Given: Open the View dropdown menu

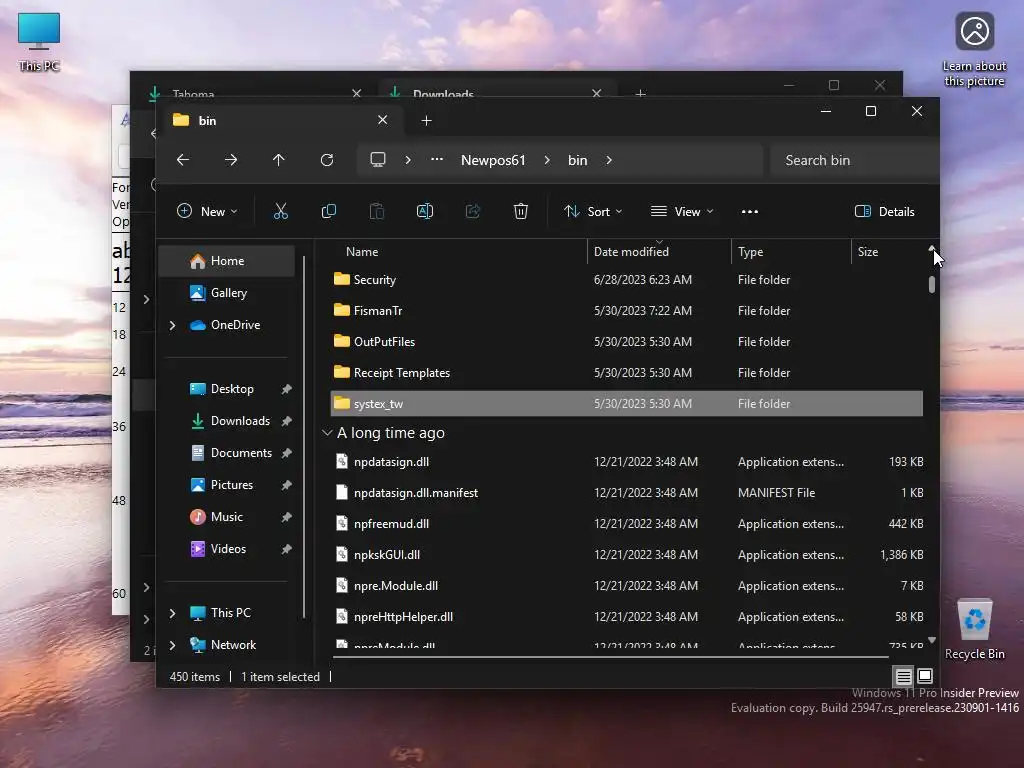Looking at the screenshot, I should point(682,212).
